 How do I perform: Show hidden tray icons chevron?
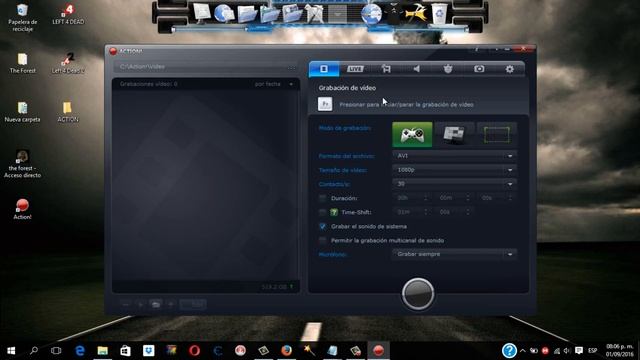522,351
